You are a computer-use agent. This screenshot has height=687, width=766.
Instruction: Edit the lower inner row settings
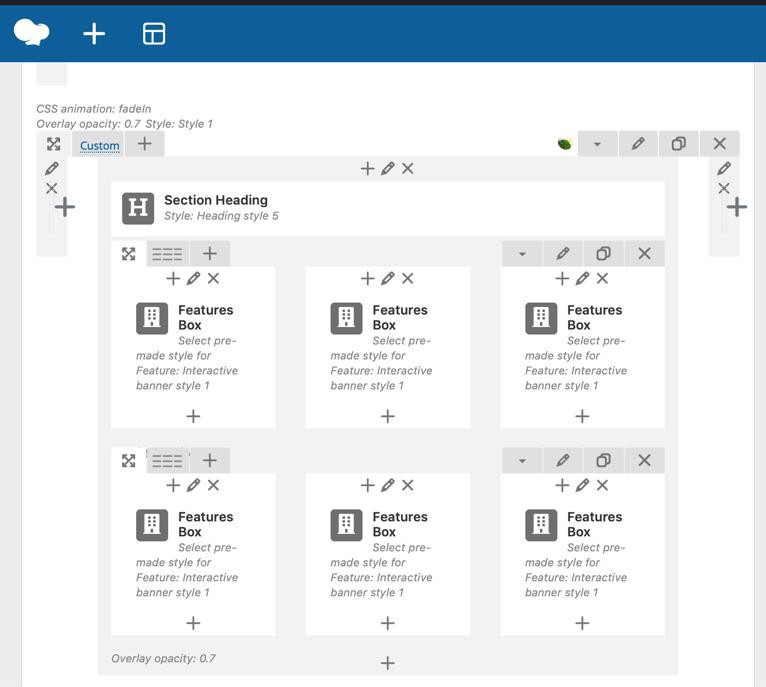(x=563, y=460)
